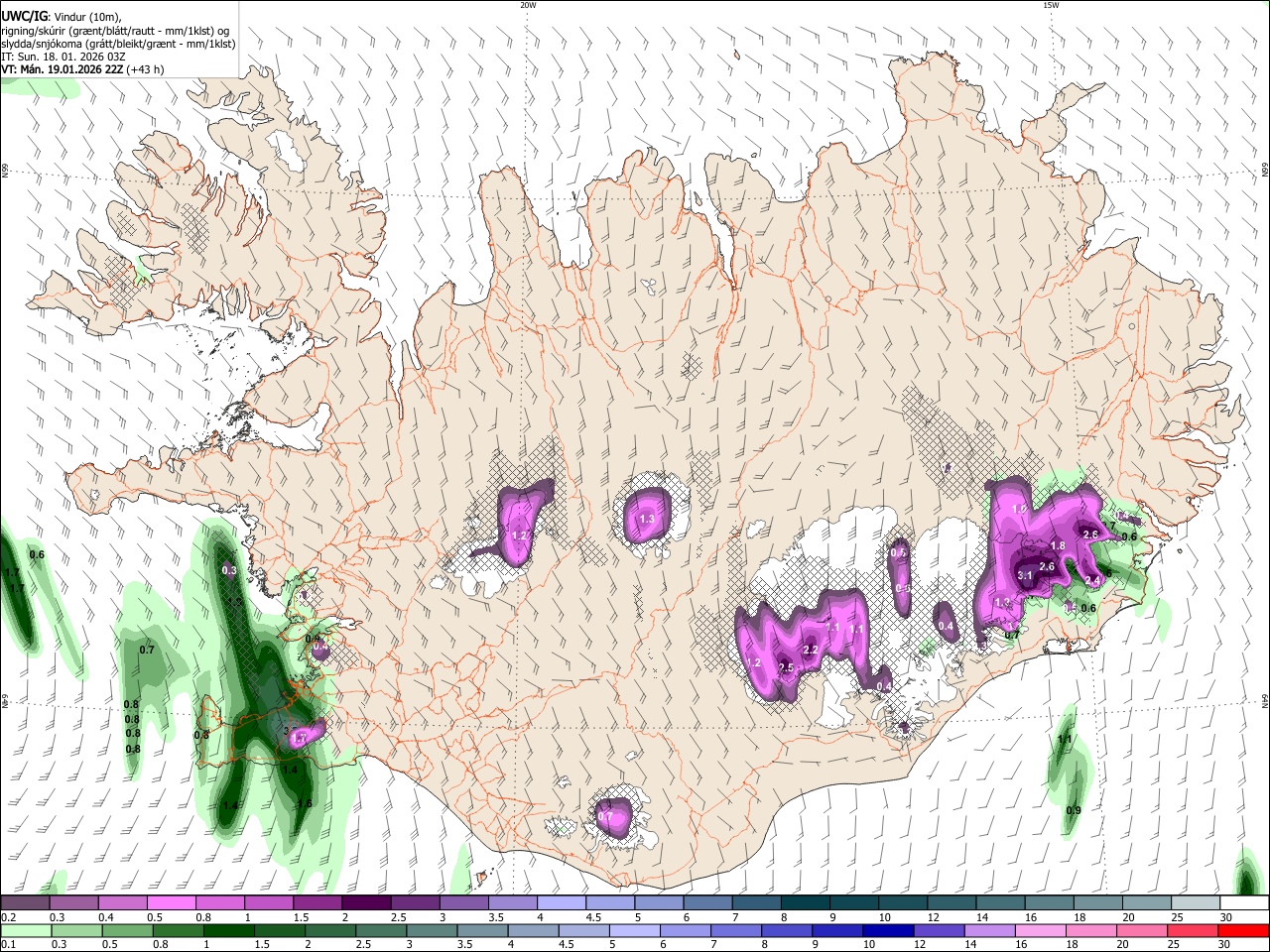Pick the dark purple snow swatch between 2 and 2.5

coord(366,902)
